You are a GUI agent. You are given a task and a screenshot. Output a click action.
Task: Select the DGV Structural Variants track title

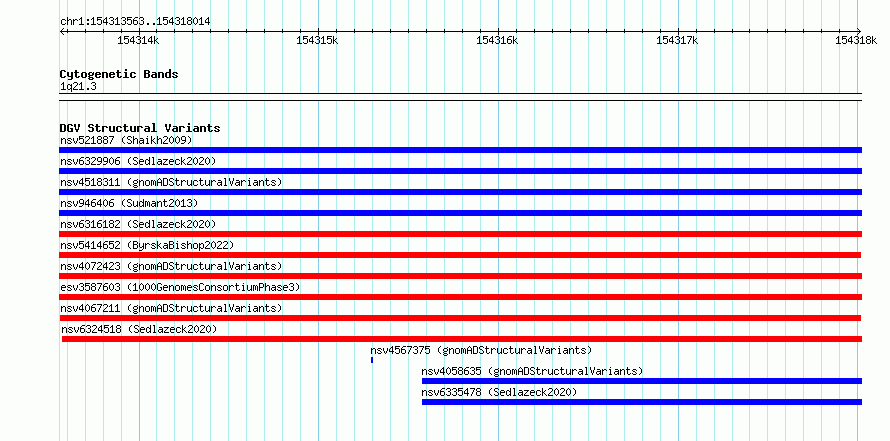pos(140,128)
